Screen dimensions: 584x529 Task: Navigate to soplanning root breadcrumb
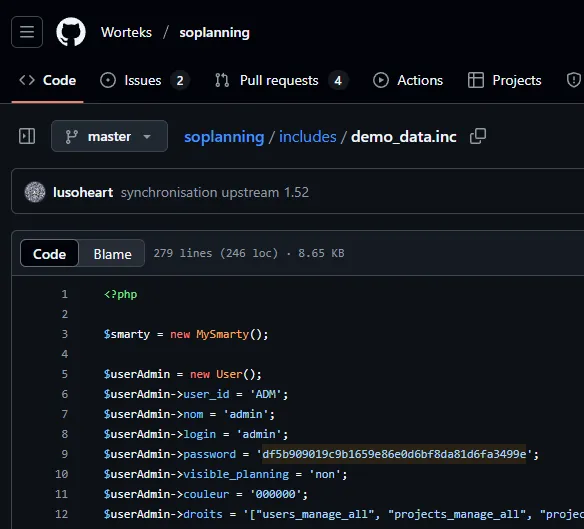click(224, 137)
